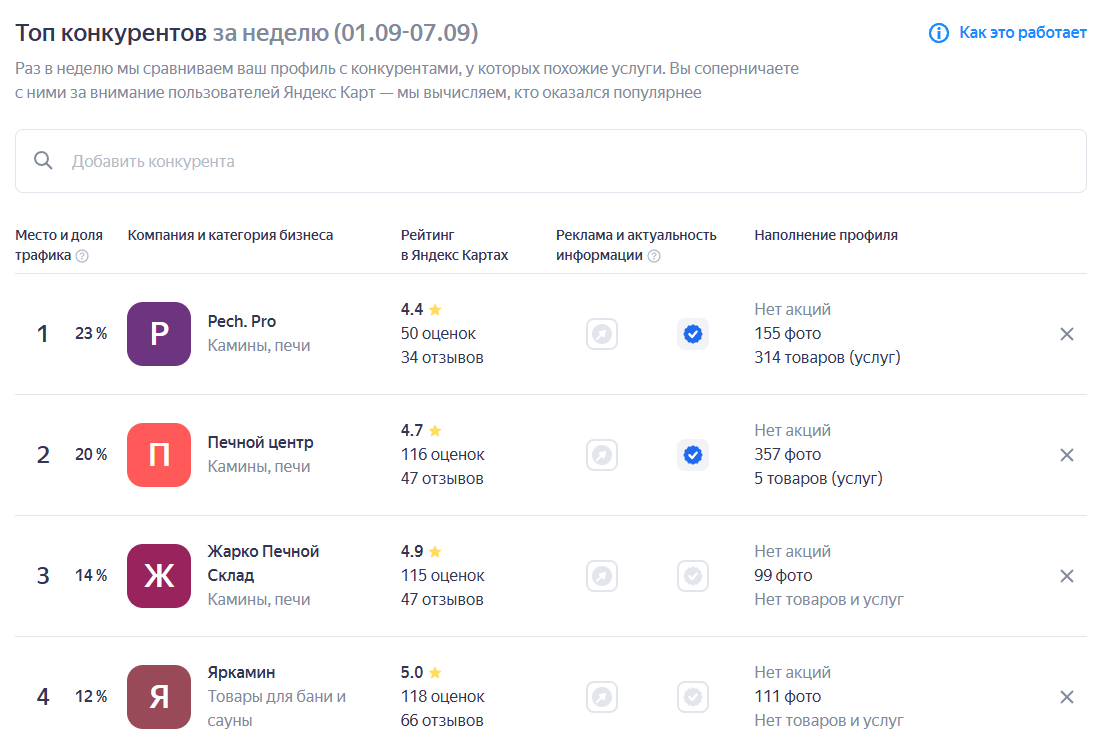Image resolution: width=1108 pixels, height=747 pixels.
Task: Click grey verification badge for Яркамин
Action: click(x=693, y=697)
